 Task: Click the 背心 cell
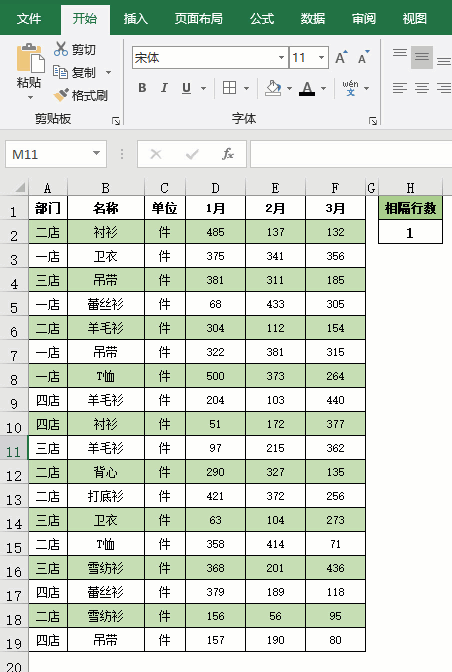pos(106,472)
